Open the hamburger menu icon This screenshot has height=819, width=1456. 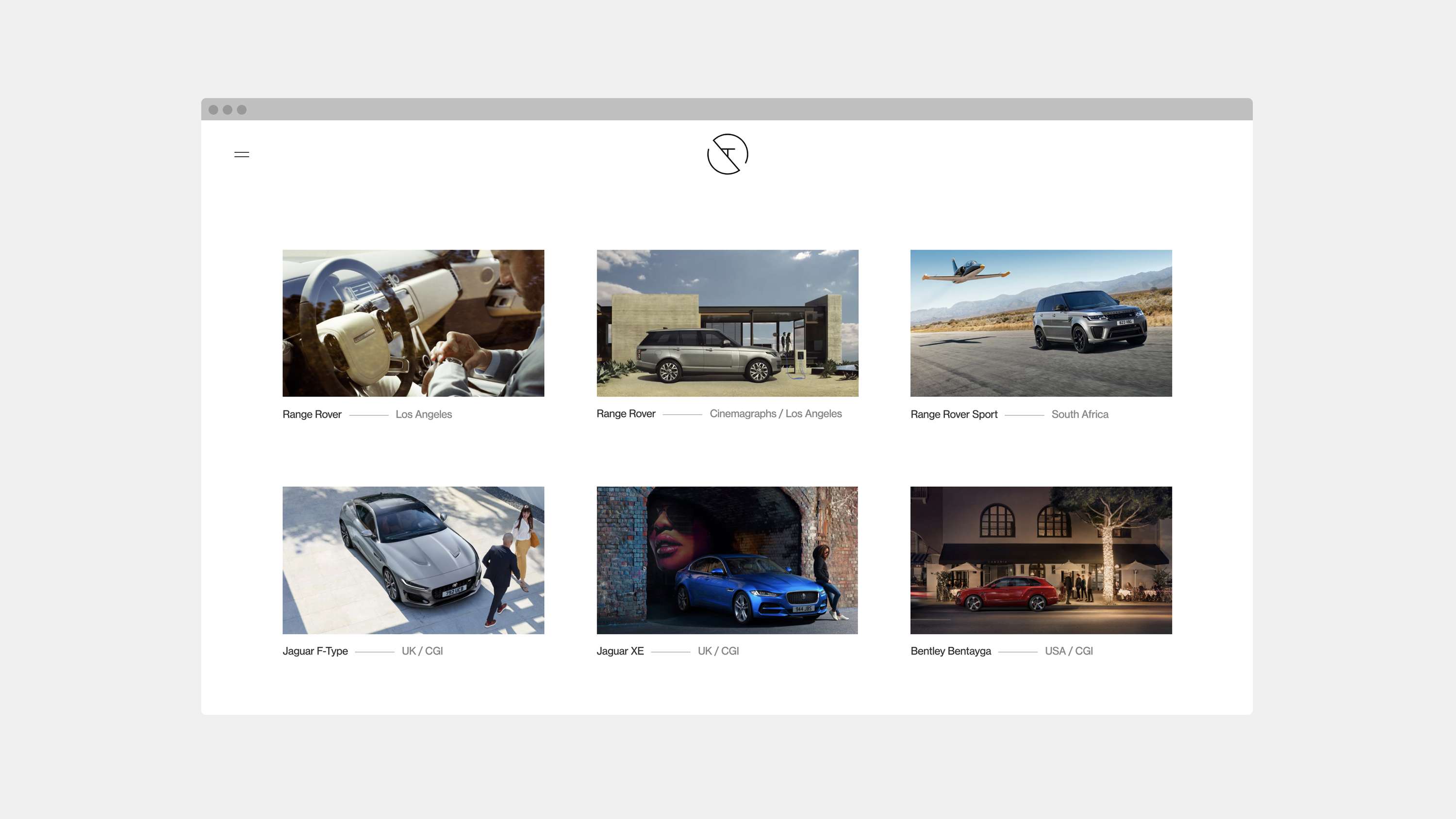(241, 154)
